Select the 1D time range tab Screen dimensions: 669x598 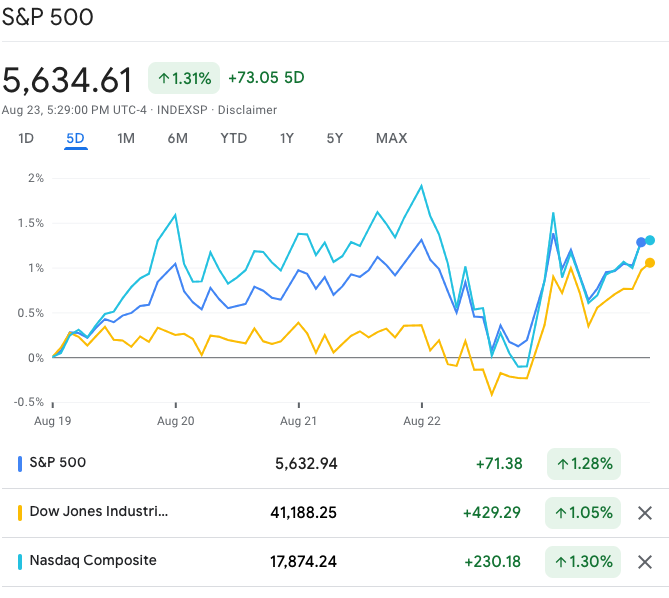[x=26, y=138]
